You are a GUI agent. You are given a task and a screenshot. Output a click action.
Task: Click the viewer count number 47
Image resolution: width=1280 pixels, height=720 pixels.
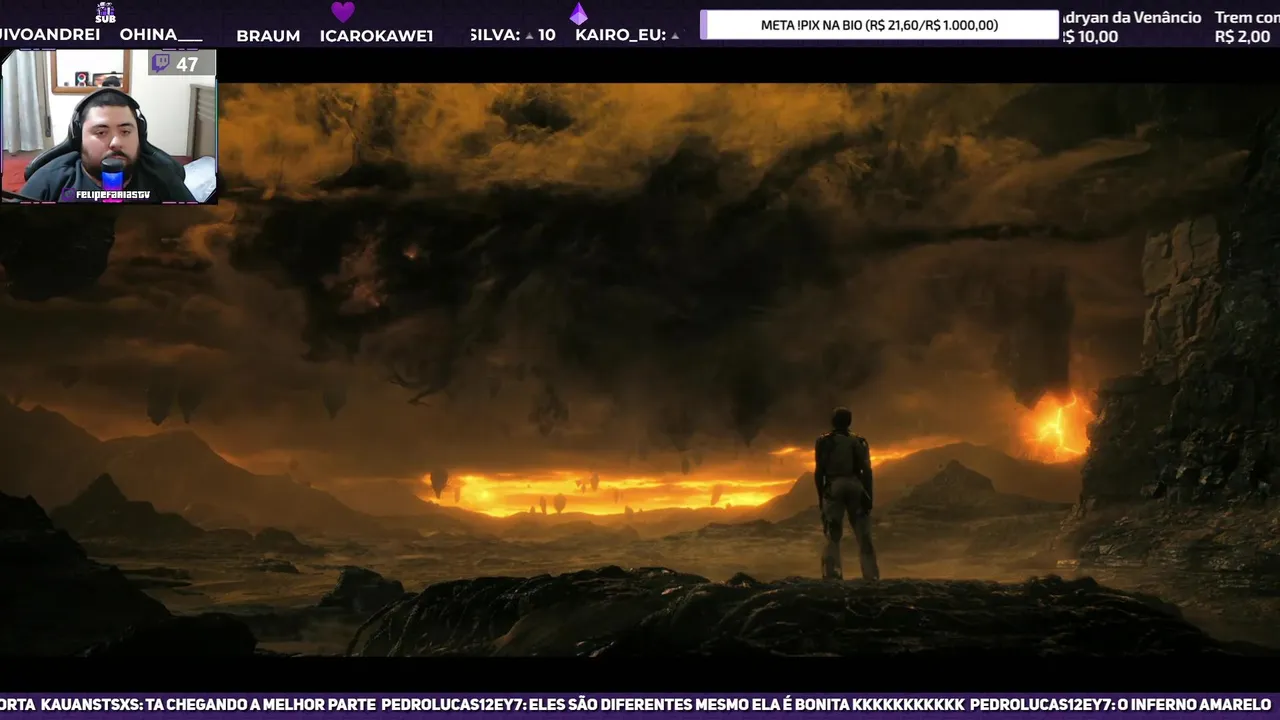pos(187,64)
